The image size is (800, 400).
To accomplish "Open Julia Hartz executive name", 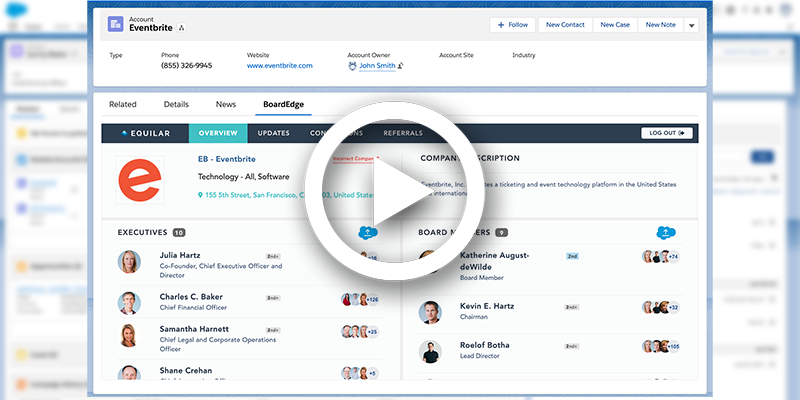I will tap(180, 255).
